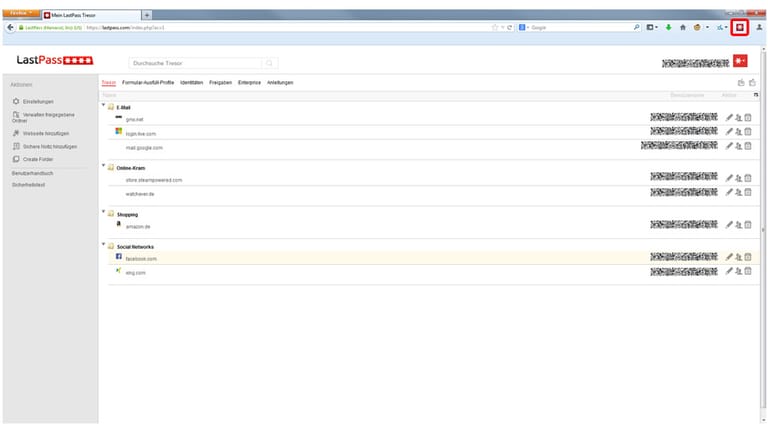768x432 pixels.
Task: Open a new tab with the plus button
Action: 146,15
